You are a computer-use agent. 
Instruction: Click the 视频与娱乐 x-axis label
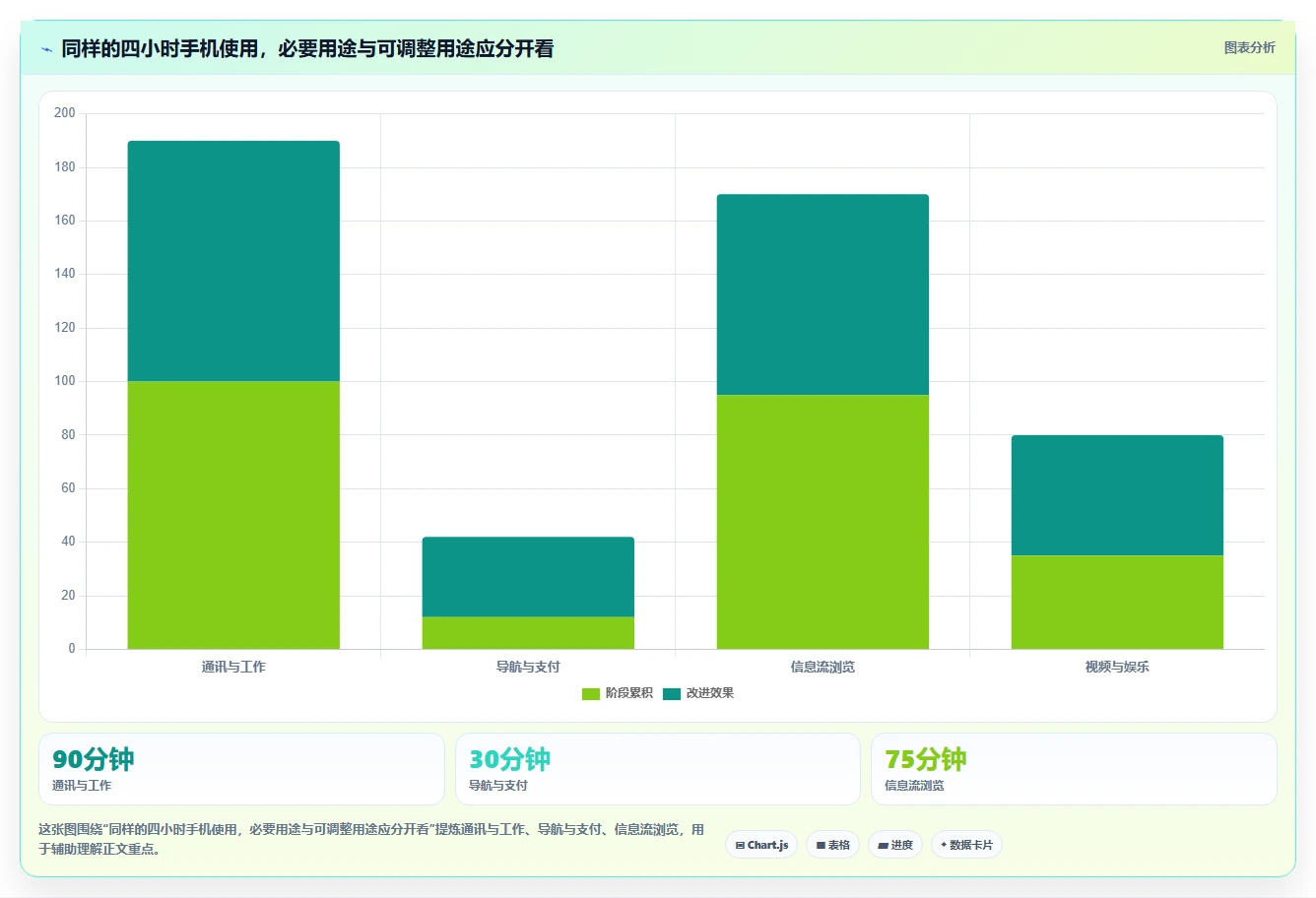(x=1117, y=667)
